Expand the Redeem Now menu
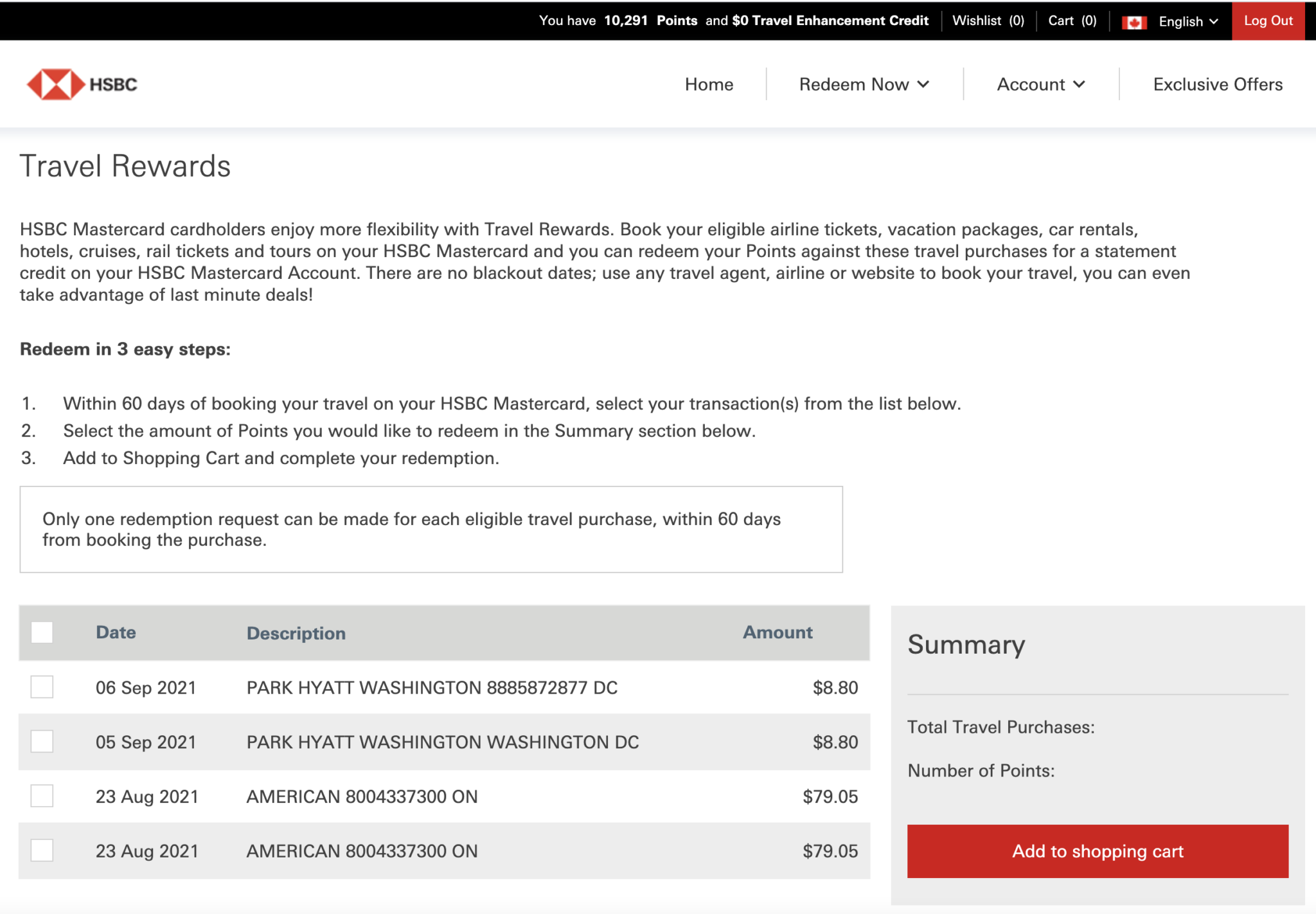Screen dimensions: 1316x914 pyautogui.click(x=864, y=84)
